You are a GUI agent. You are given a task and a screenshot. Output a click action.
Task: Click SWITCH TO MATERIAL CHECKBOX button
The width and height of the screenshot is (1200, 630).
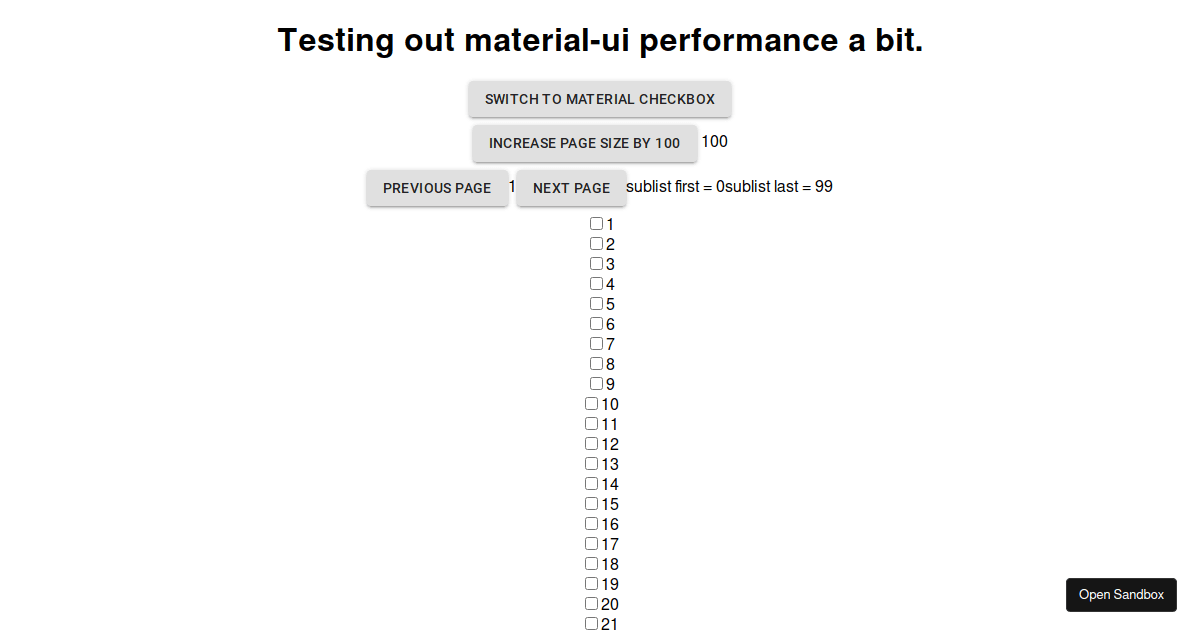pyautogui.click(x=599, y=99)
